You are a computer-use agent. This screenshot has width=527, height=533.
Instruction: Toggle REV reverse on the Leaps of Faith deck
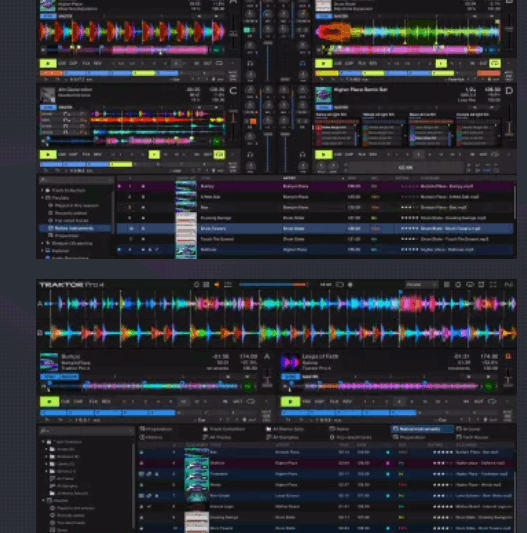pos(347,401)
